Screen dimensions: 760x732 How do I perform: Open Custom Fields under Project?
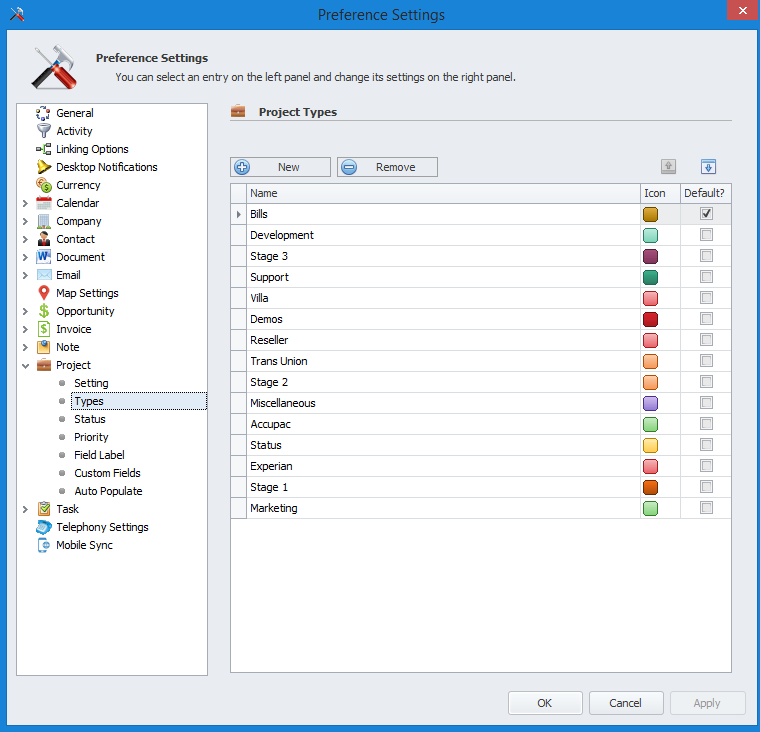point(107,473)
